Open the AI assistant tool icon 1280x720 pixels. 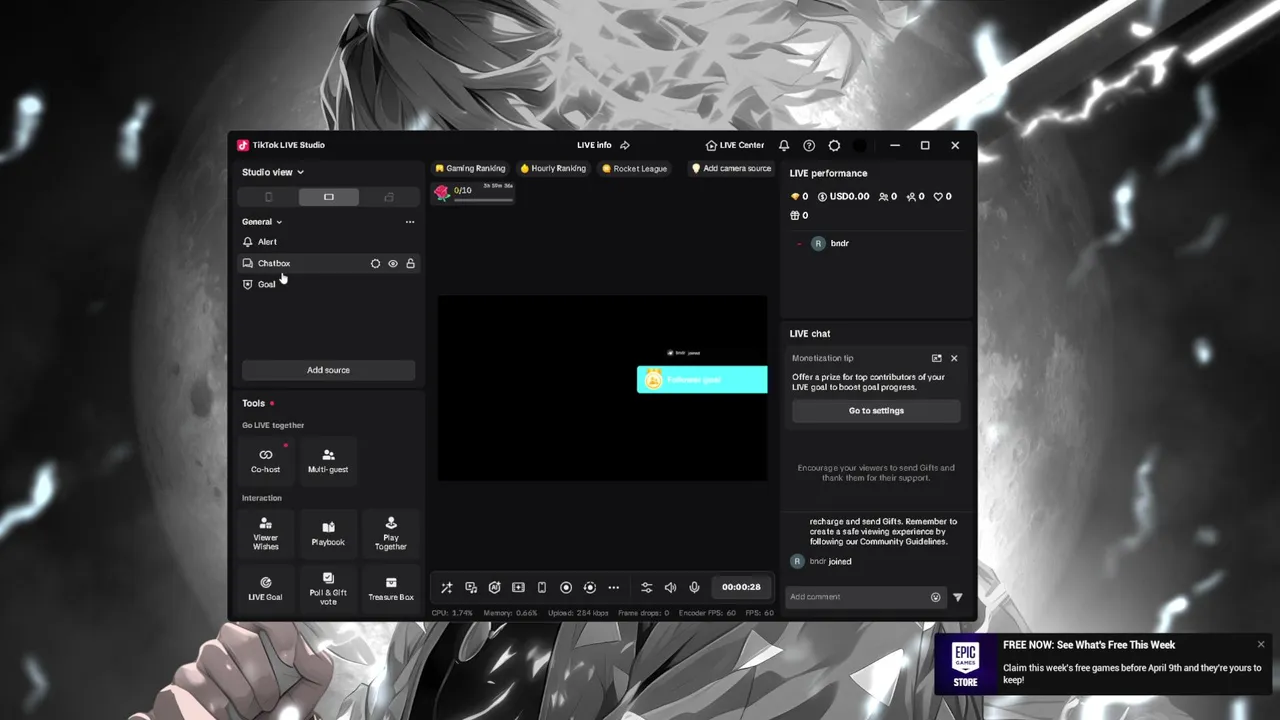pyautogui.click(x=494, y=587)
